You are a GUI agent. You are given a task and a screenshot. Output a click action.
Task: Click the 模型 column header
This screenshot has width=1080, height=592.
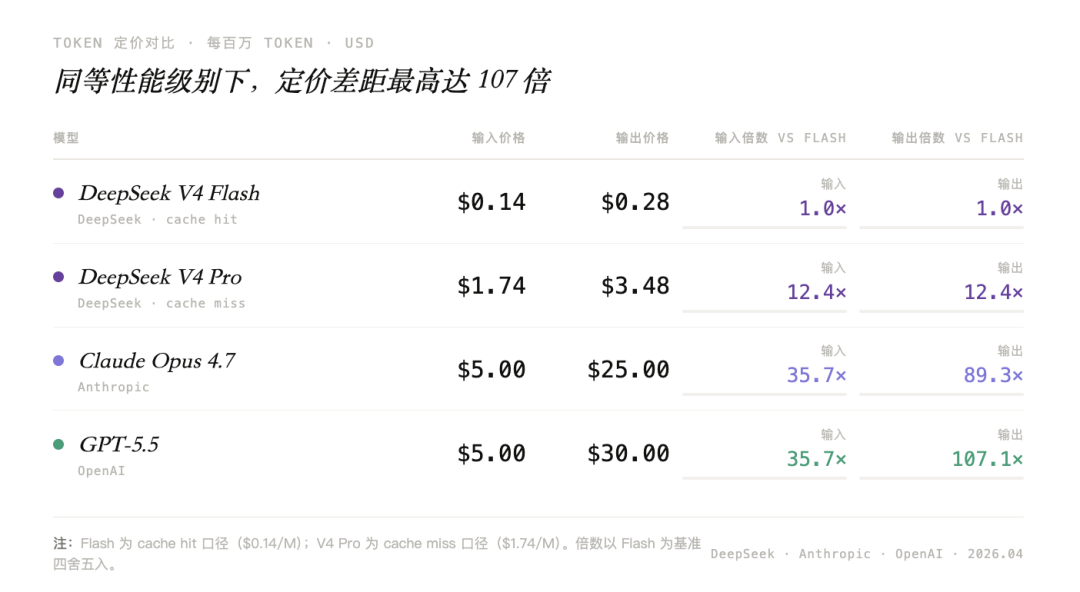tap(66, 138)
